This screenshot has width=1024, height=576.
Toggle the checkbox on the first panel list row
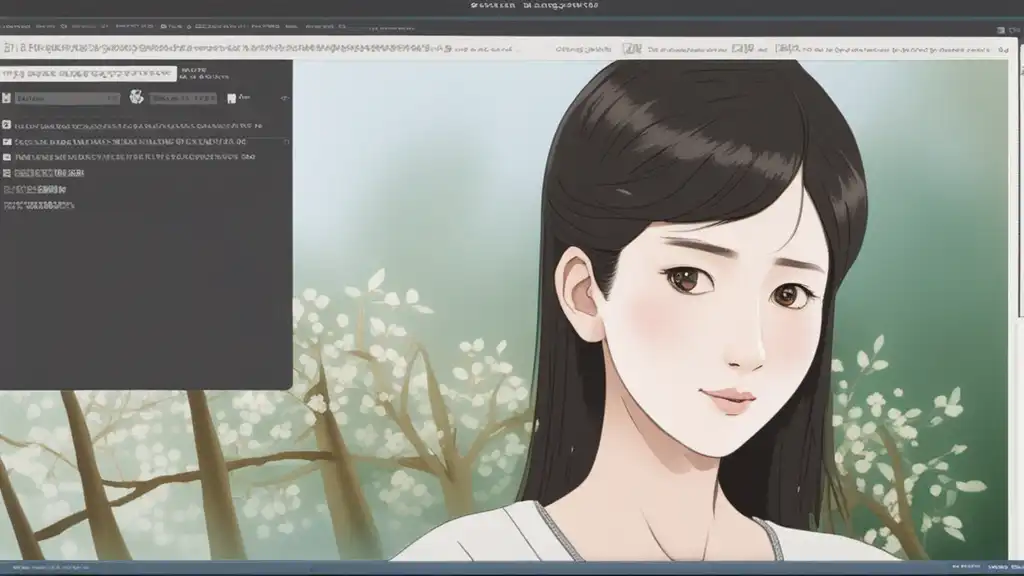[x=7, y=126]
